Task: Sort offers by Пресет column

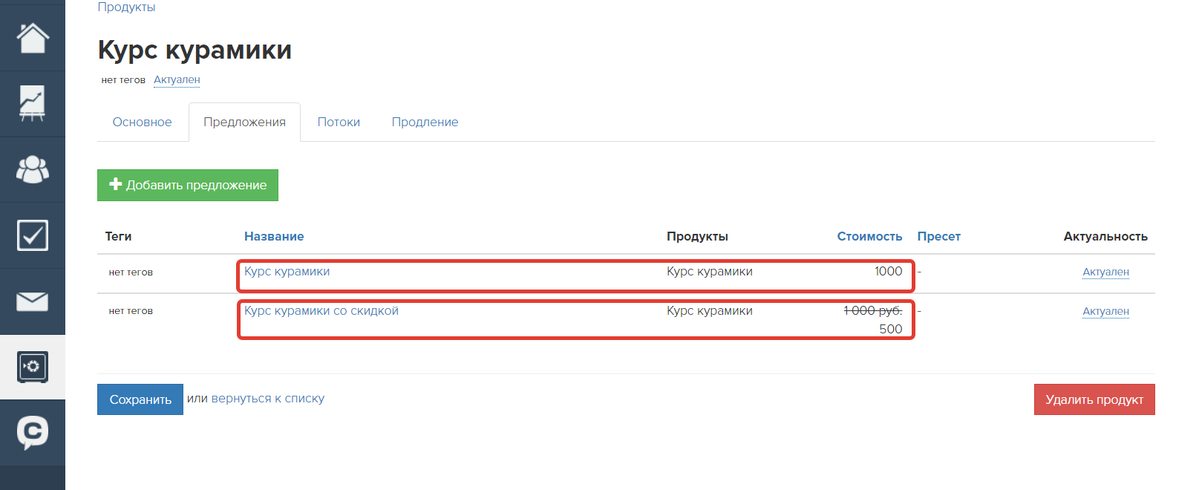Action: 939,237
